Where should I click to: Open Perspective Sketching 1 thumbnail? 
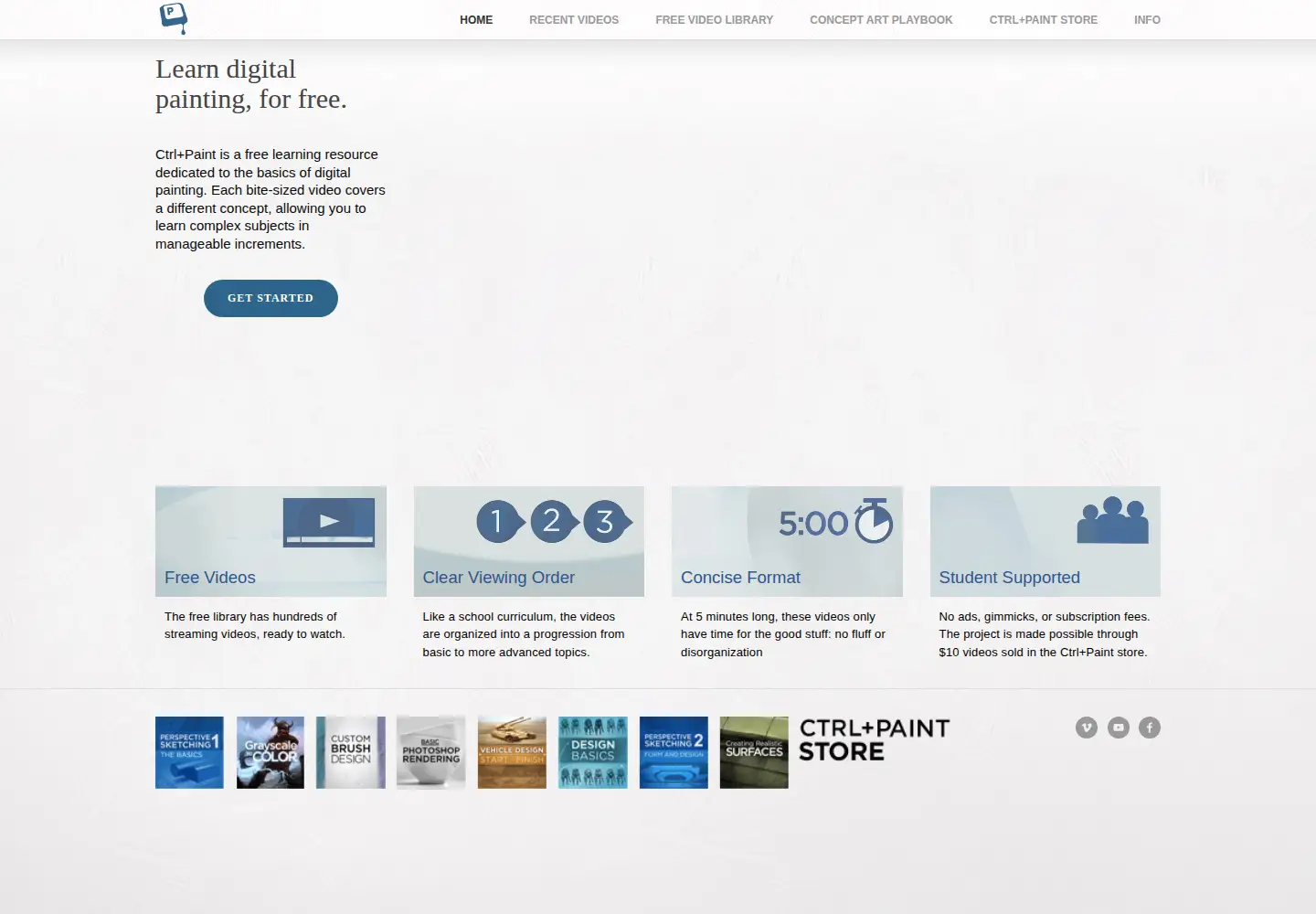(x=189, y=752)
